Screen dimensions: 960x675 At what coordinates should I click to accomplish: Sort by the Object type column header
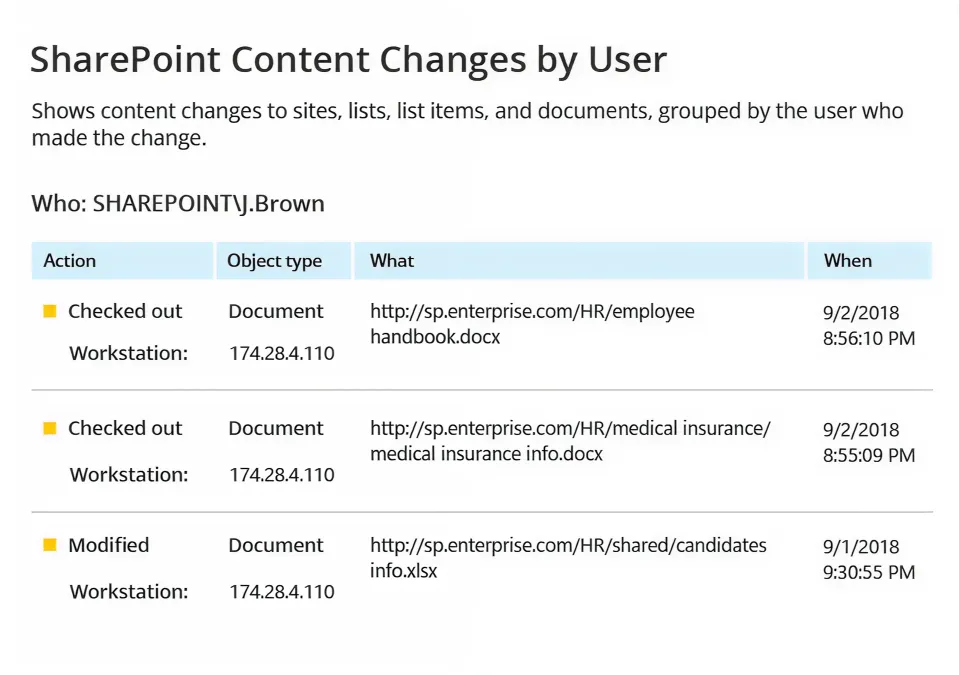pos(274,261)
